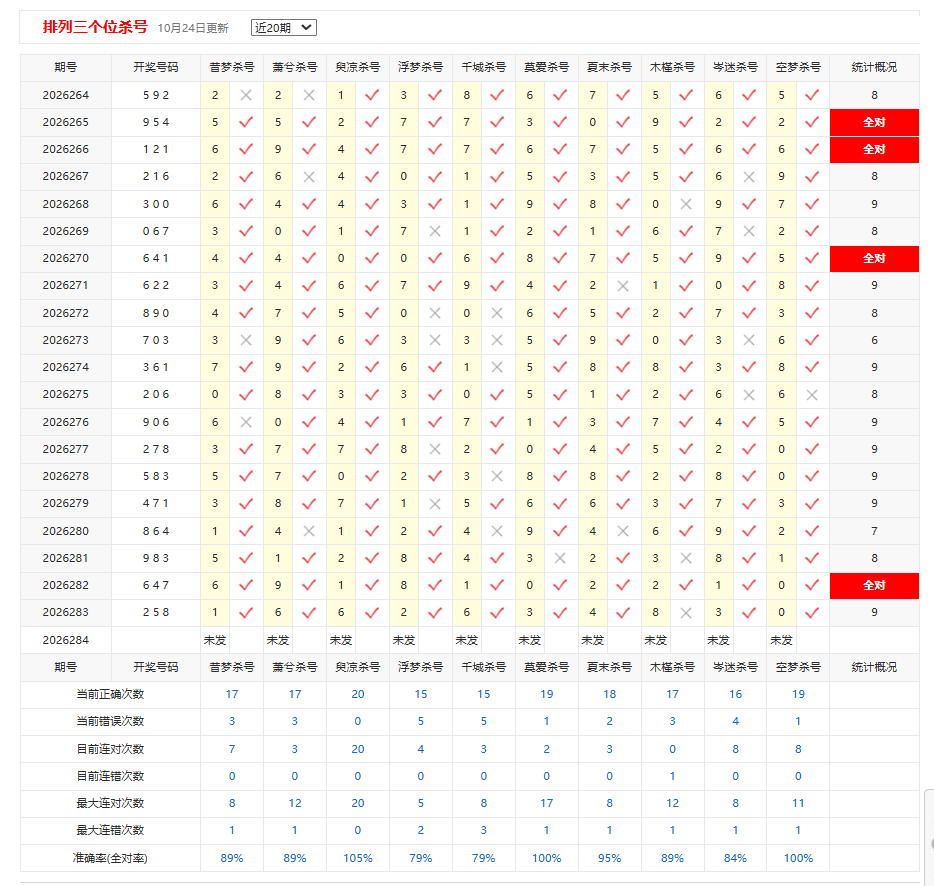Screen dimensions: 934x886
Task: Select the red 全对 badge in row 2026270
Action: click(874, 258)
